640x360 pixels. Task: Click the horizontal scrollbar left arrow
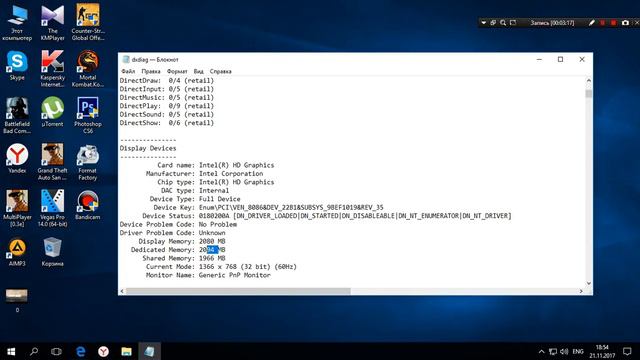tap(122, 291)
